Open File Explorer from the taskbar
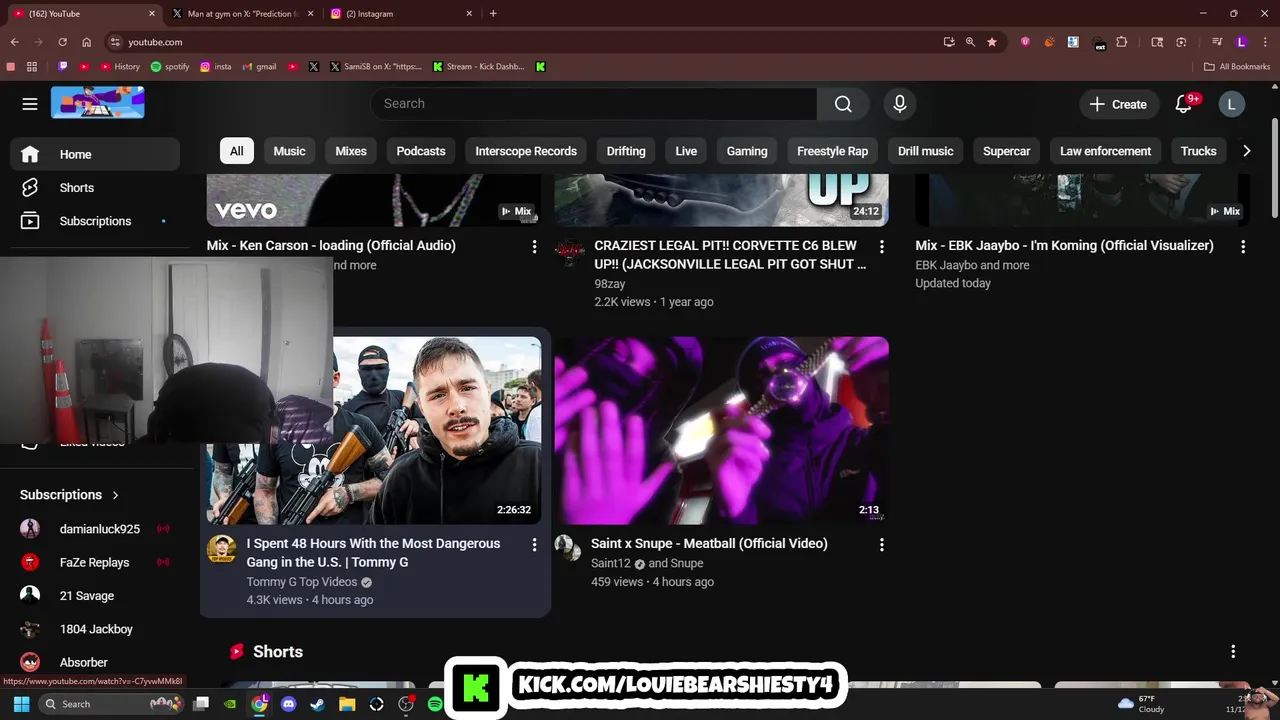Image resolution: width=1280 pixels, height=720 pixels. [347, 704]
